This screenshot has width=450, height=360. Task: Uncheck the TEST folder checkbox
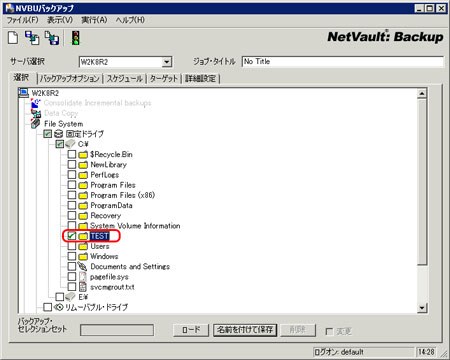(72, 236)
